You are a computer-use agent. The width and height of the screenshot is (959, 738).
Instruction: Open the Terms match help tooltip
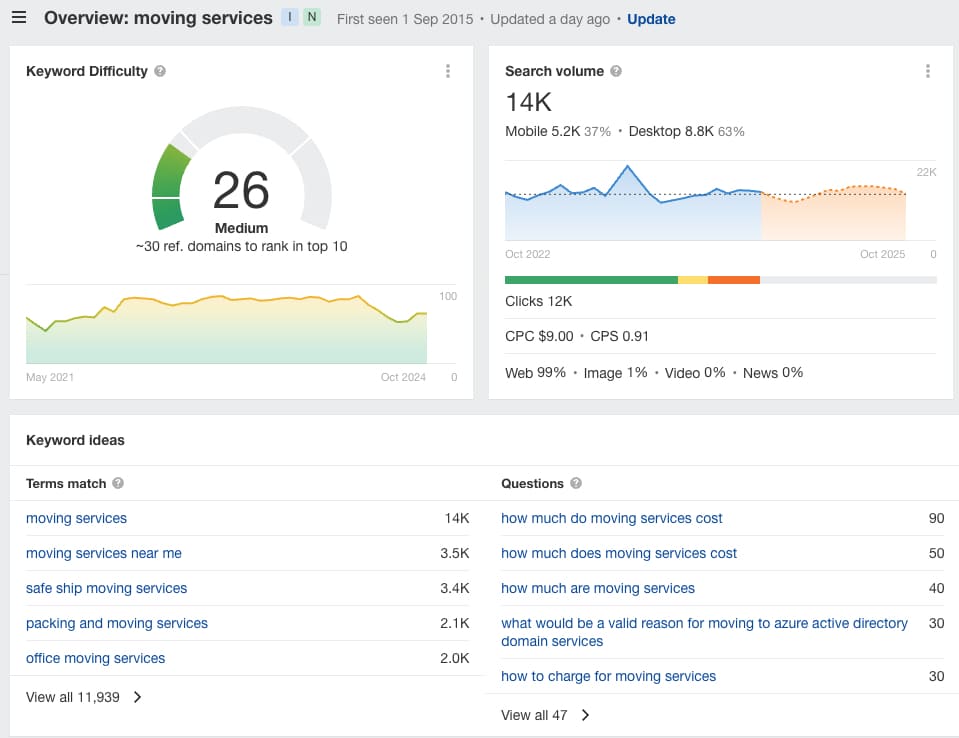point(118,483)
